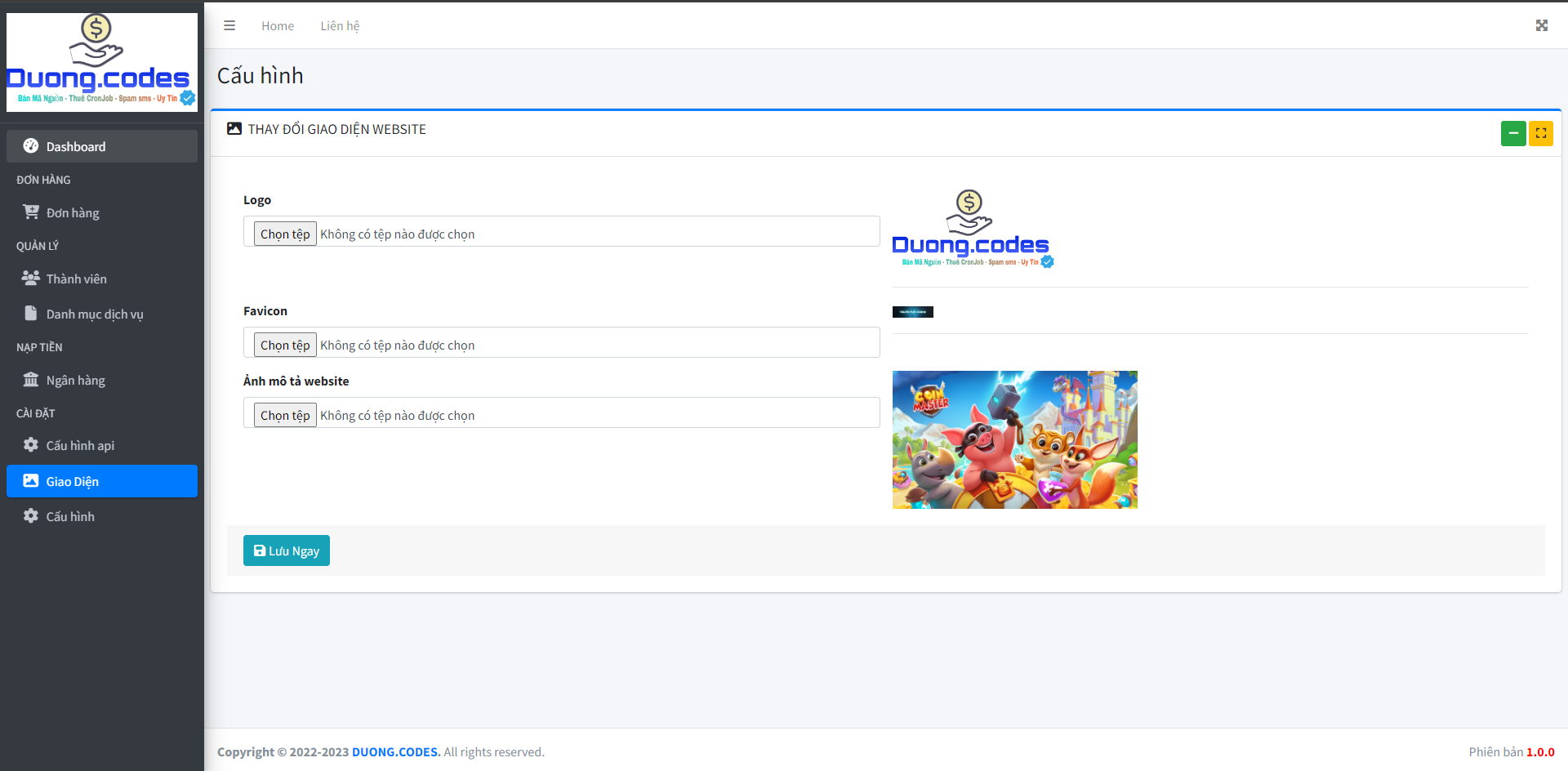
Task: Open the Home link in top navbar
Action: (x=278, y=26)
